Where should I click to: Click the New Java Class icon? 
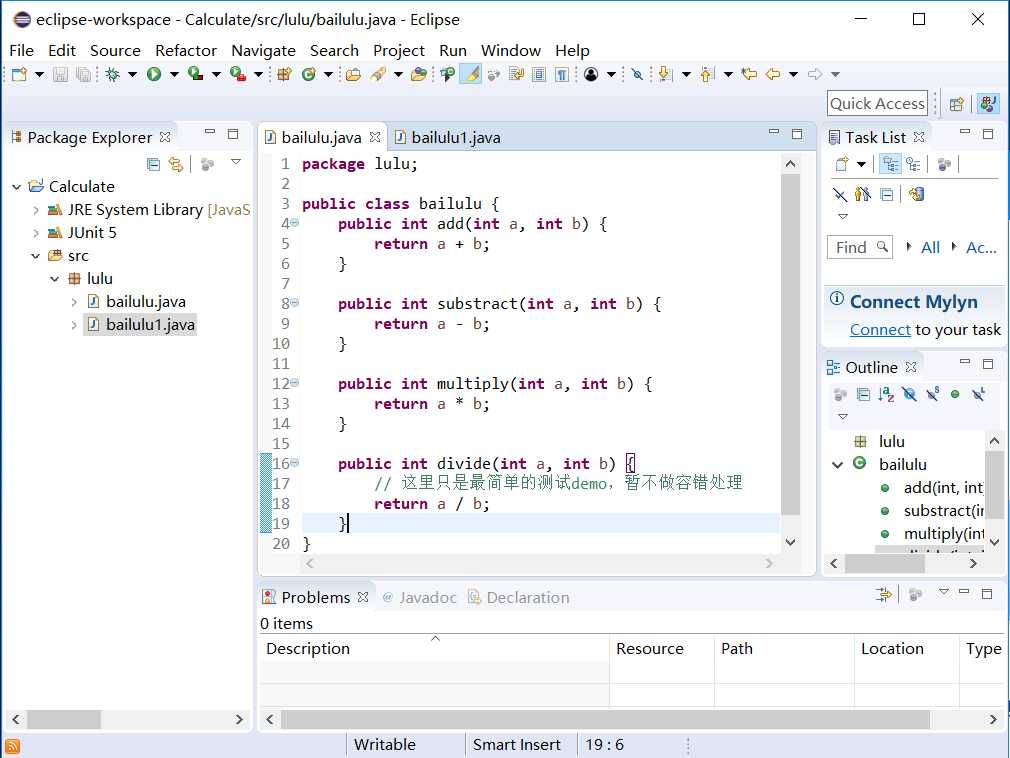tap(309, 74)
